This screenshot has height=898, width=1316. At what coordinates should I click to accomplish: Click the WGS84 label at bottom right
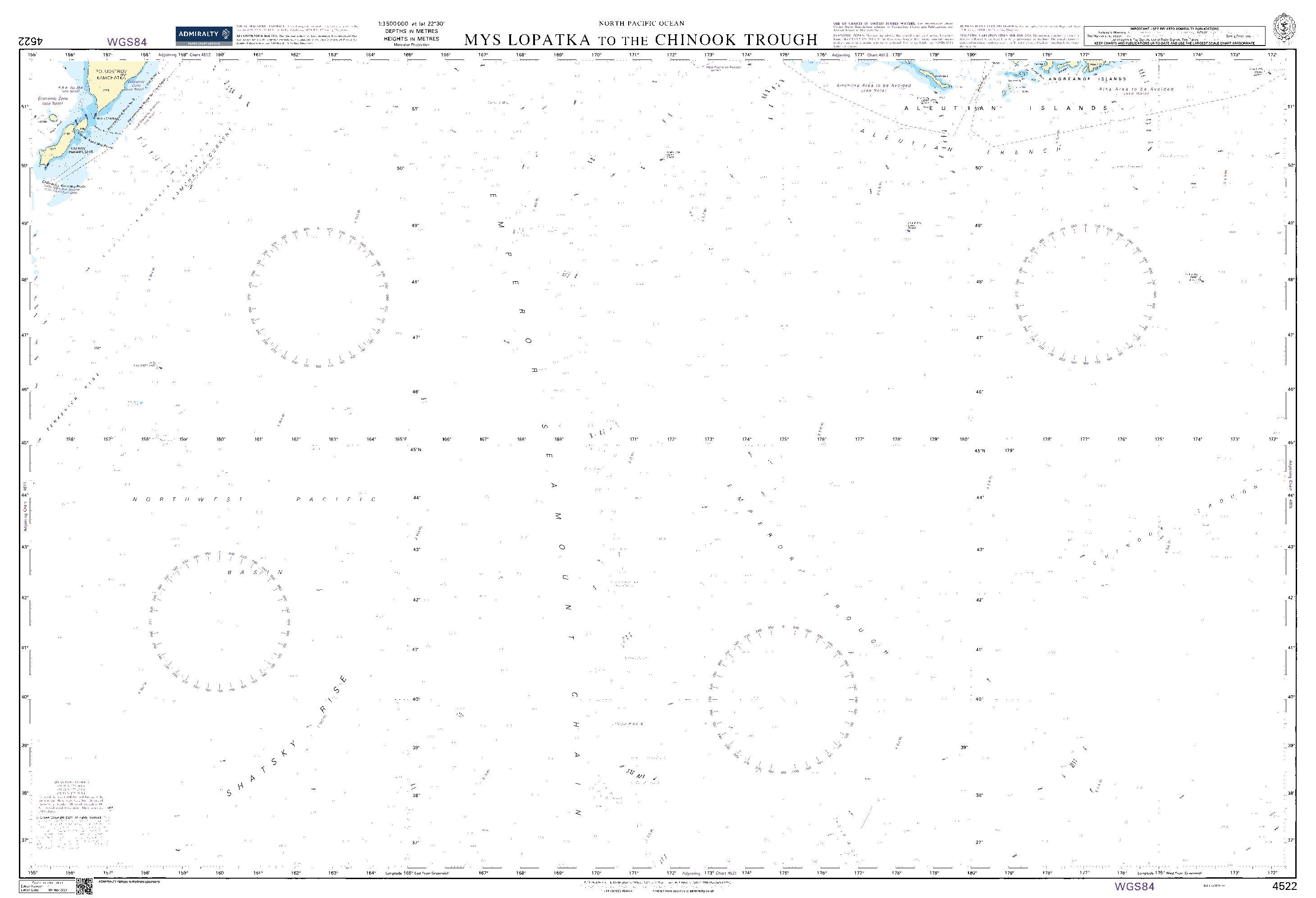[x=1134, y=887]
